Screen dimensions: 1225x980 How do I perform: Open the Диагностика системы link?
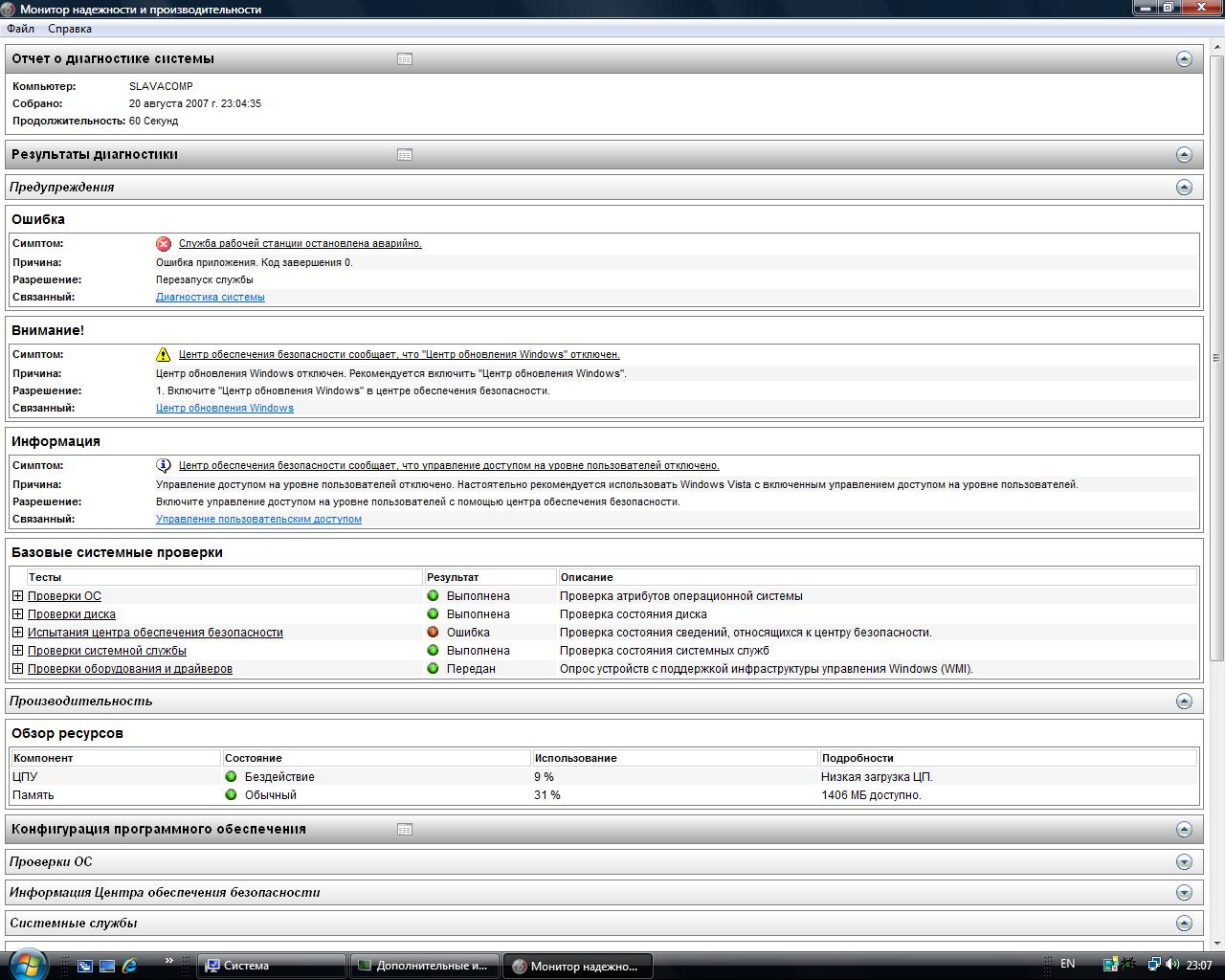211,298
